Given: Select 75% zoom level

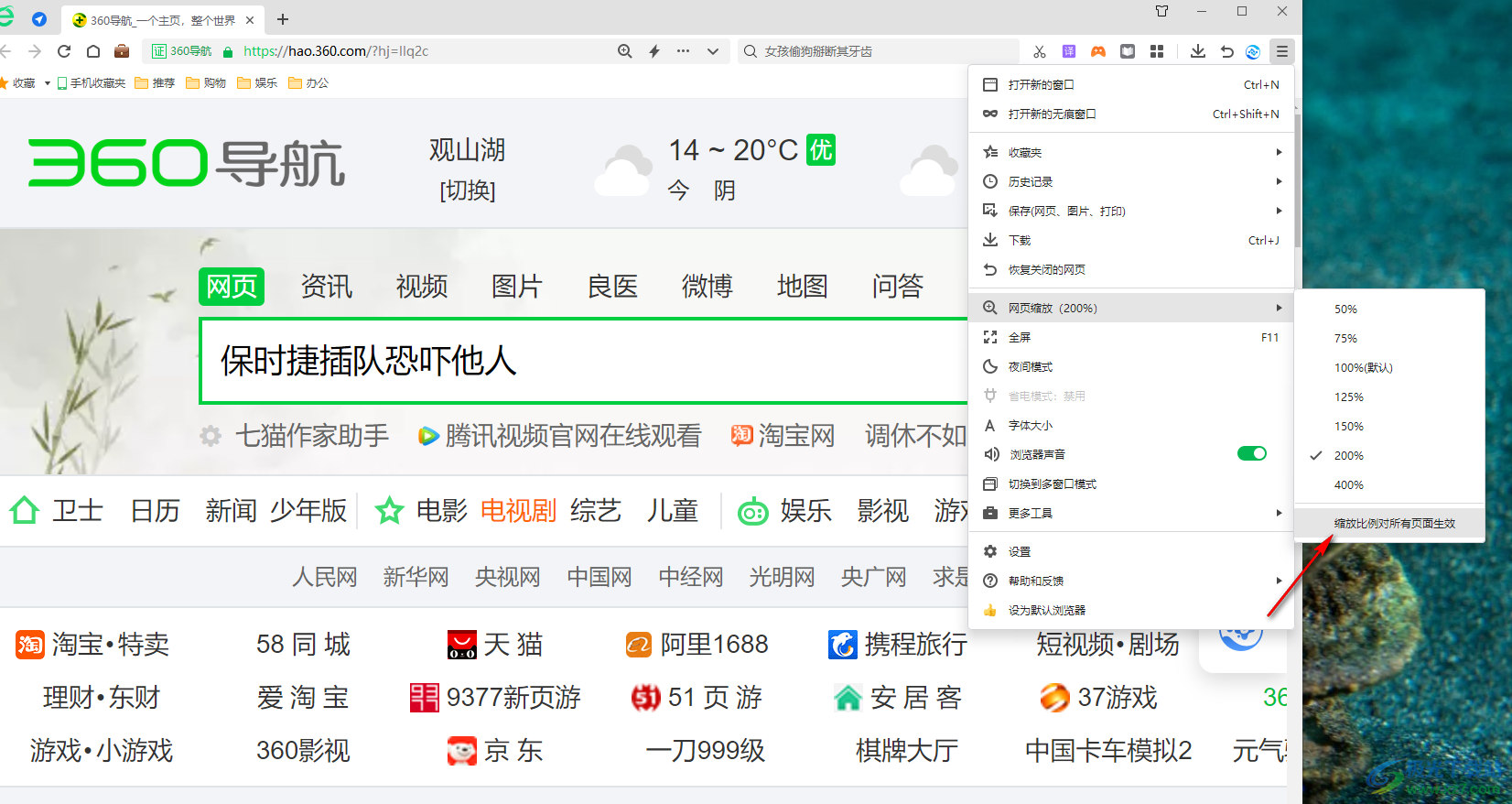Looking at the screenshot, I should coord(1389,339).
